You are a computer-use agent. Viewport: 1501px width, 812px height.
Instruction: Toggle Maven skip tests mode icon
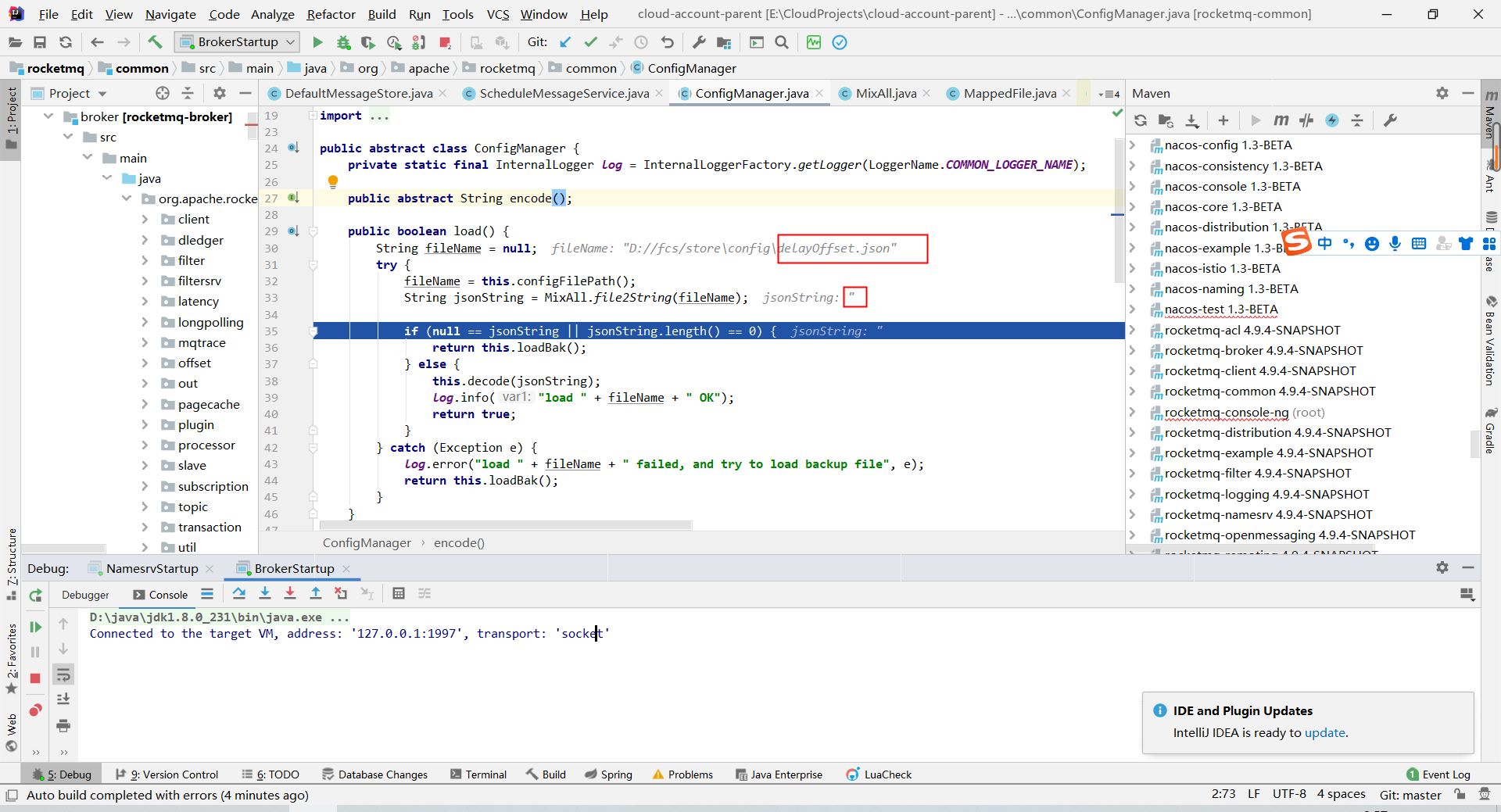click(1332, 120)
